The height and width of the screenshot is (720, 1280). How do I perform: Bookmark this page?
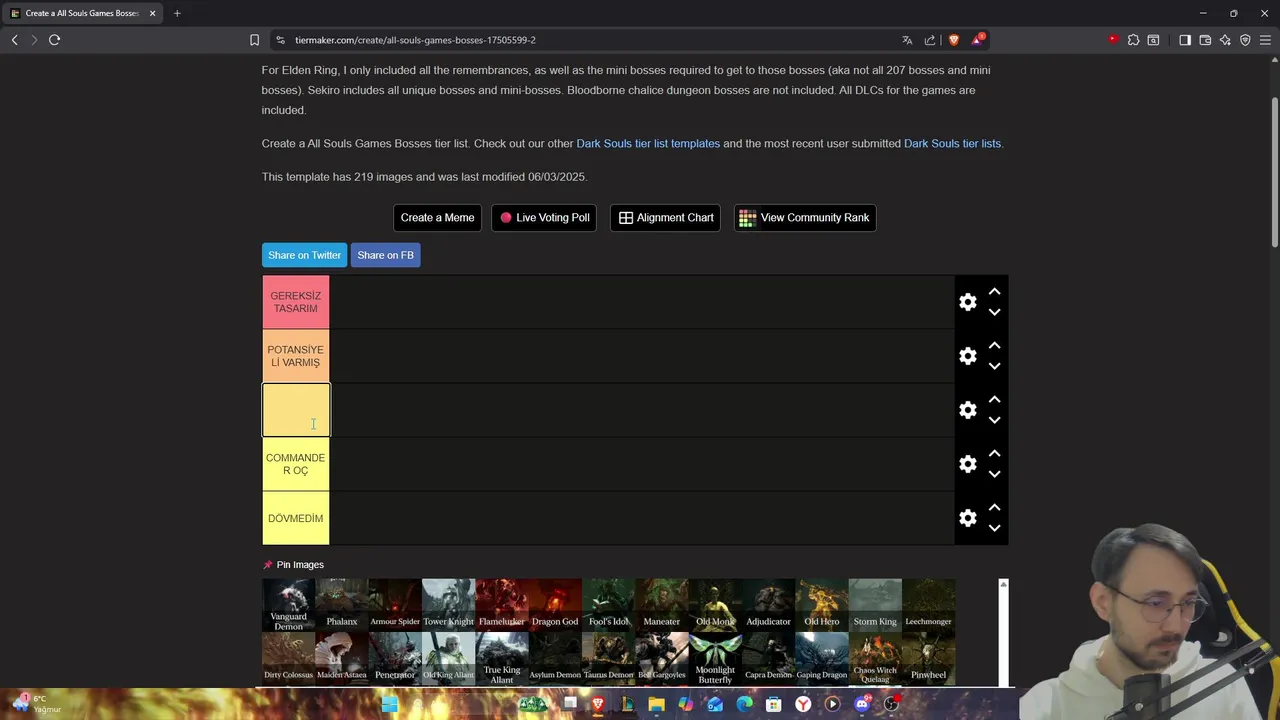pyautogui.click(x=254, y=40)
